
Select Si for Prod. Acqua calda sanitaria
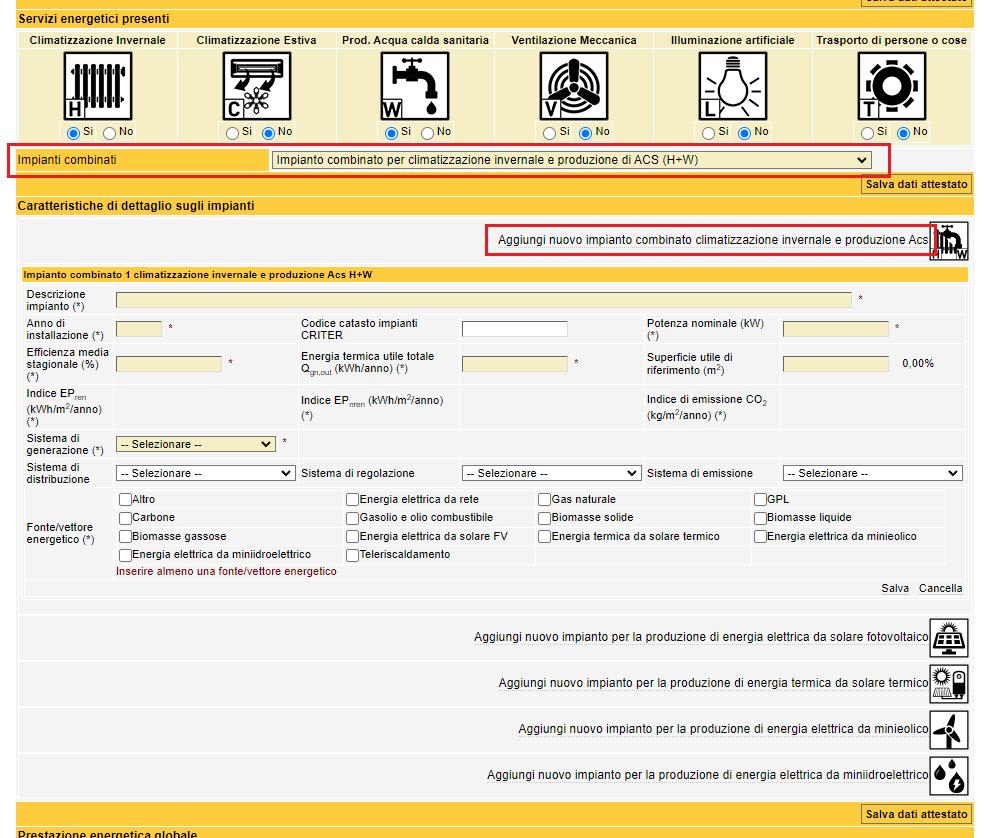click(x=391, y=133)
